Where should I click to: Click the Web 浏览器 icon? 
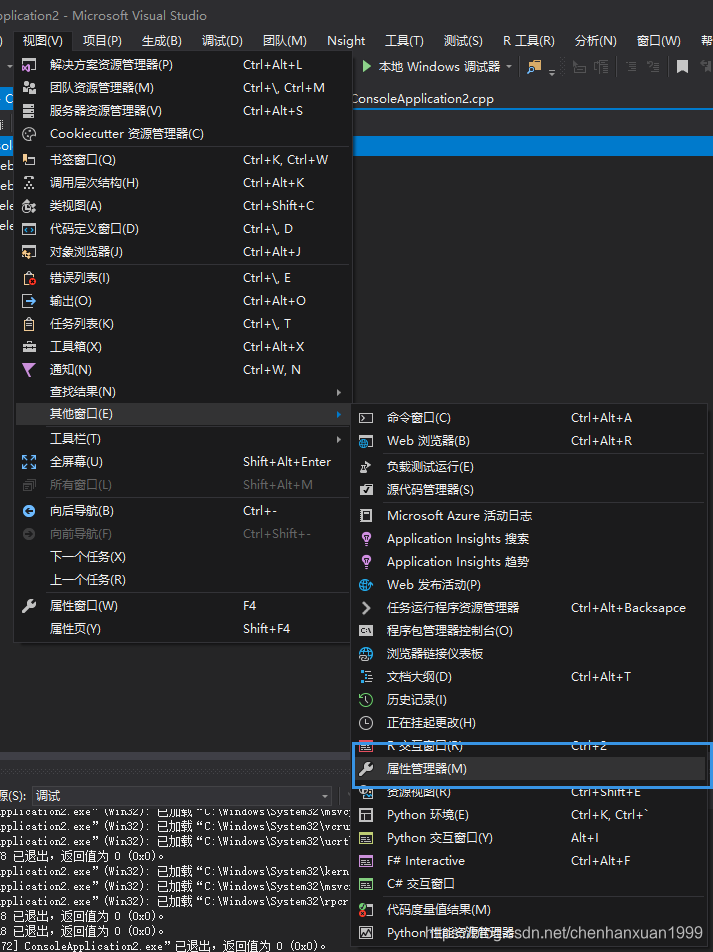(x=366, y=441)
